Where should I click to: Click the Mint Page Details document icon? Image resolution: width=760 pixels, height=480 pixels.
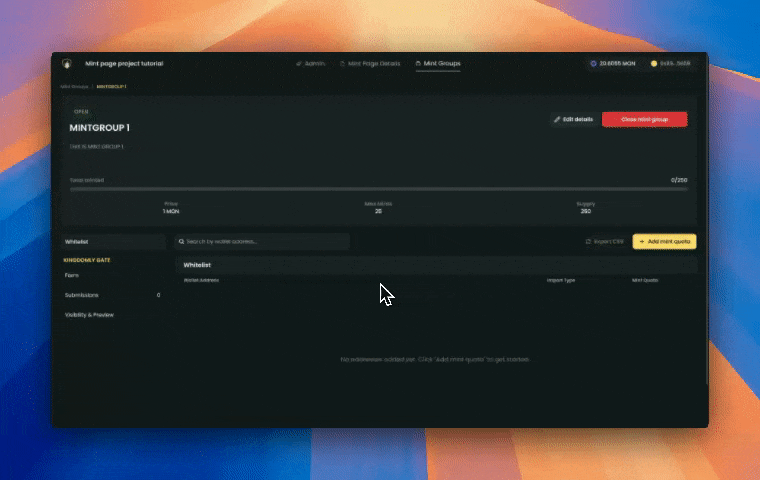(x=342, y=64)
